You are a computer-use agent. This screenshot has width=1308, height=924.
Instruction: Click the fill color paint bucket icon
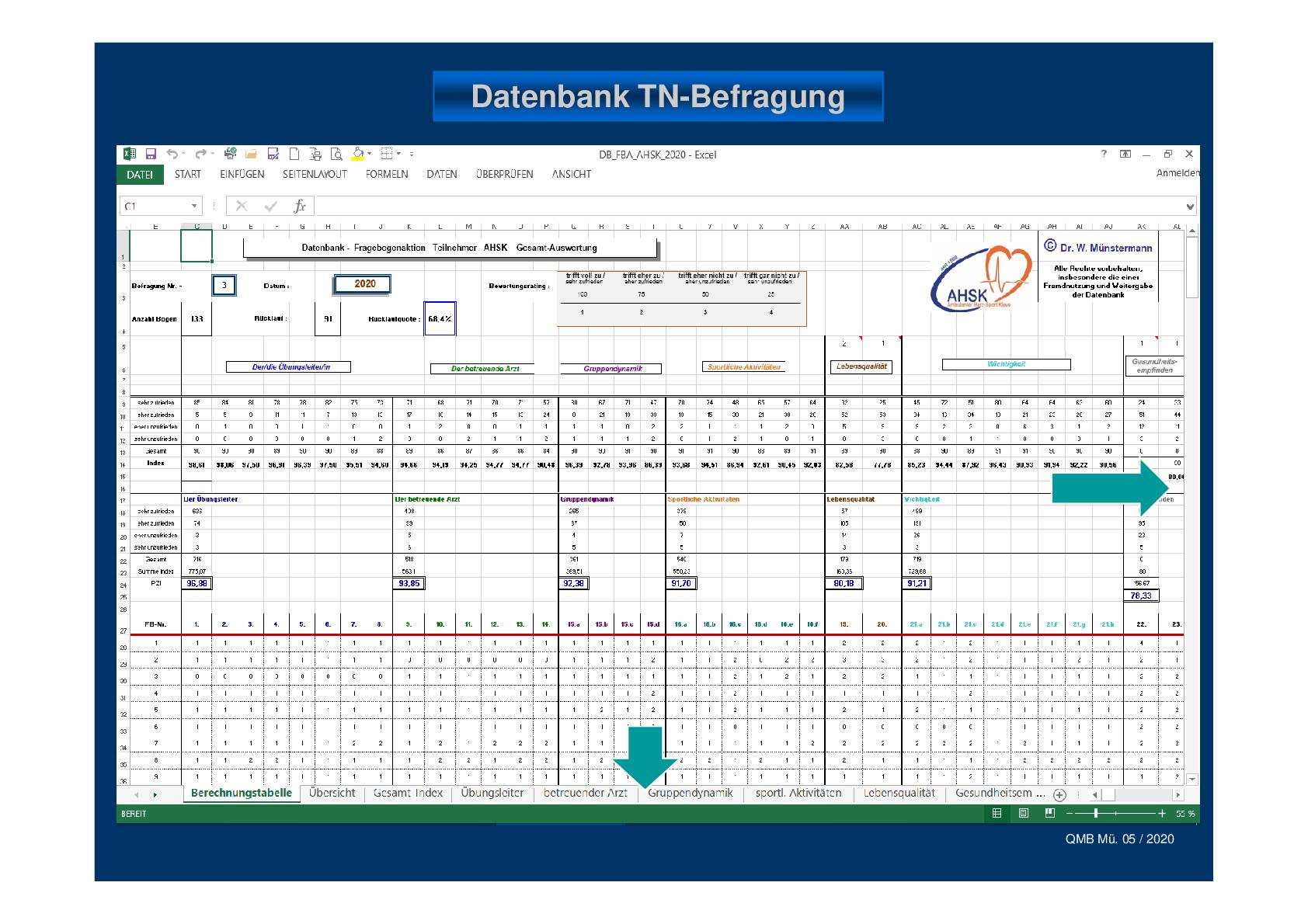(357, 154)
